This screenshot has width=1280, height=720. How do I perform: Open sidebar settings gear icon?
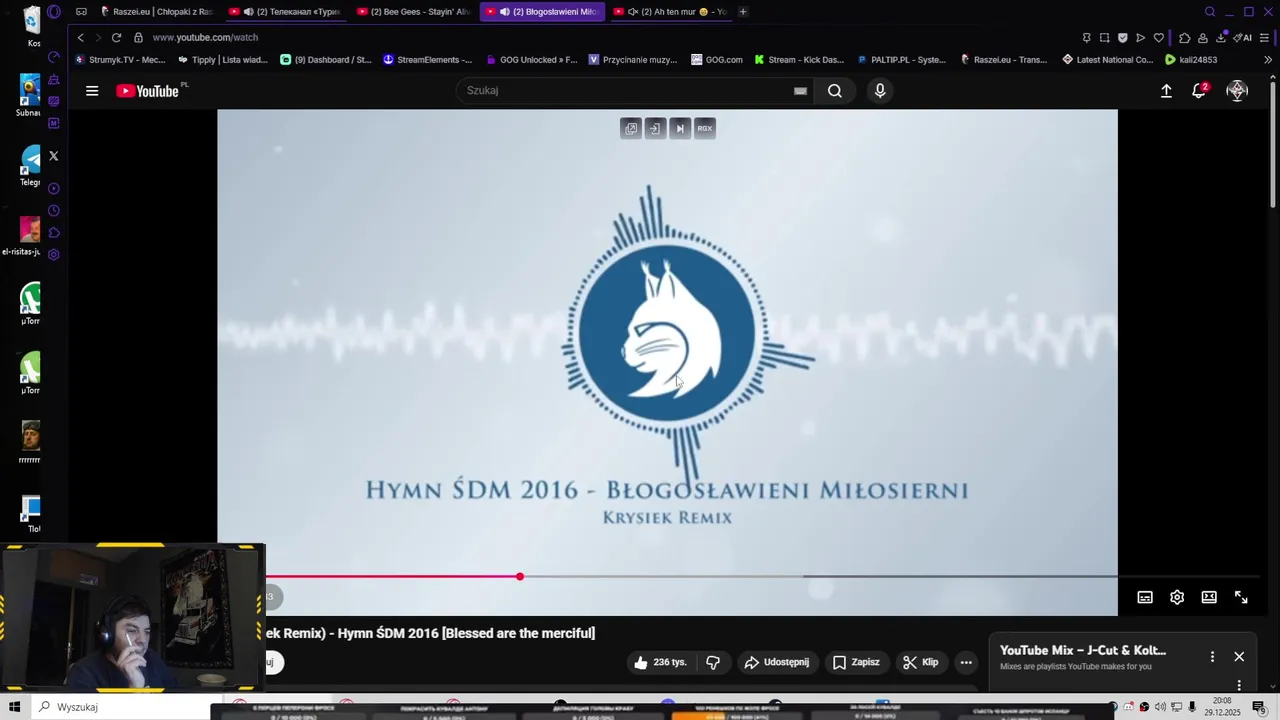pos(53,254)
